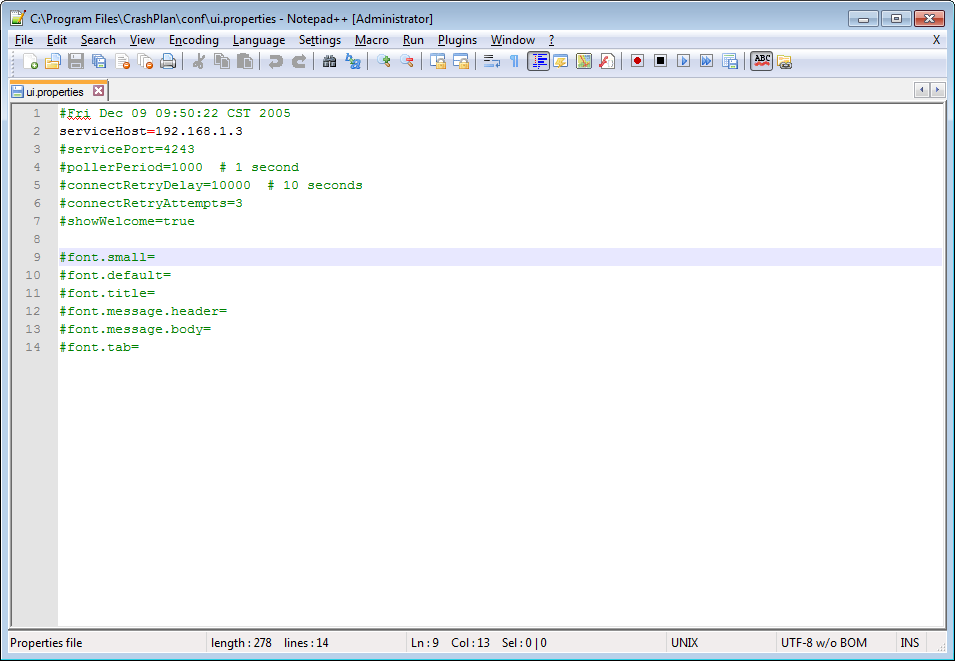The image size is (955, 661).
Task: Select the ui.properties tab
Action: (55, 92)
